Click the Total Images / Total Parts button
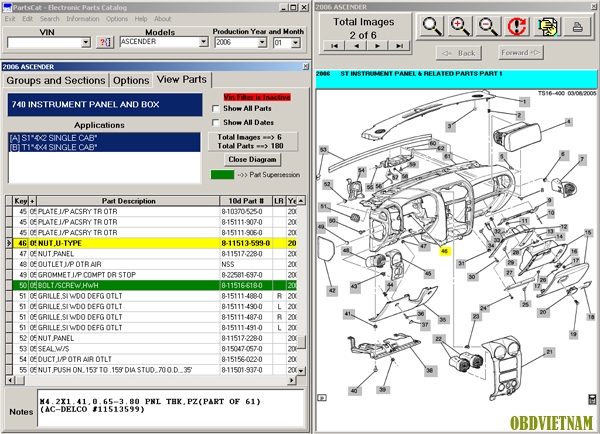 tap(253, 141)
